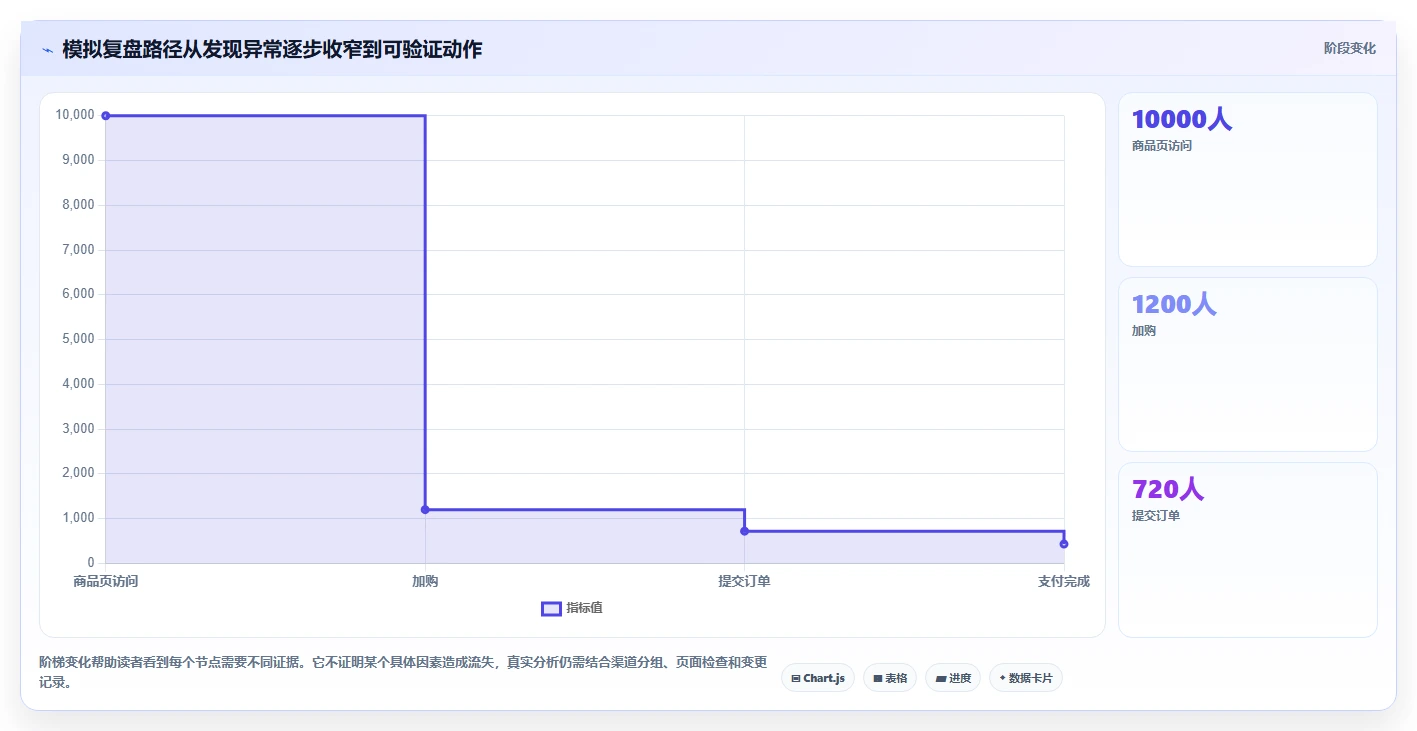Click the data point at 提交订单
The width and height of the screenshot is (1417, 731).
[x=744, y=531]
